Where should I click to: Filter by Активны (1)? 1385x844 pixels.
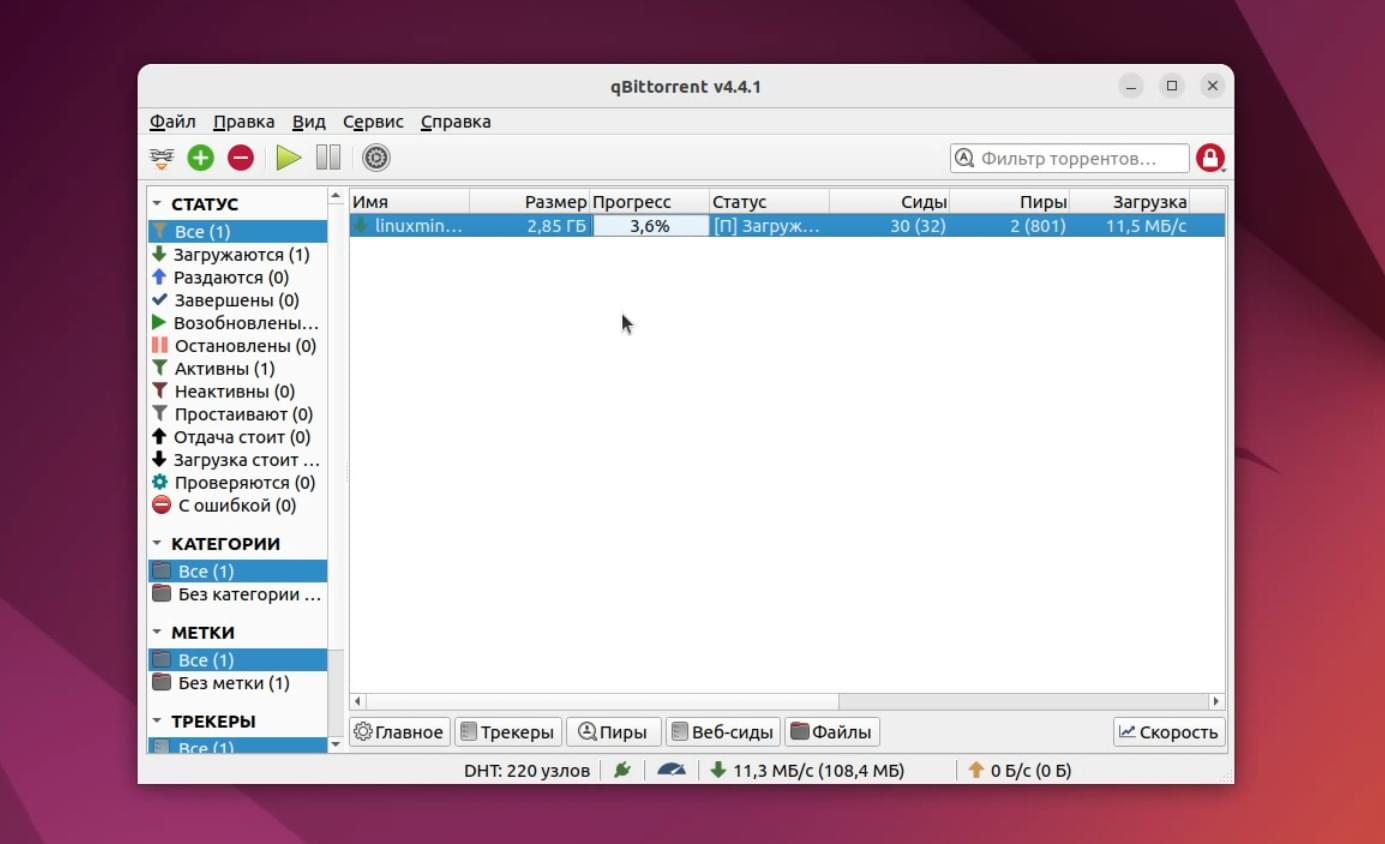(x=238, y=368)
